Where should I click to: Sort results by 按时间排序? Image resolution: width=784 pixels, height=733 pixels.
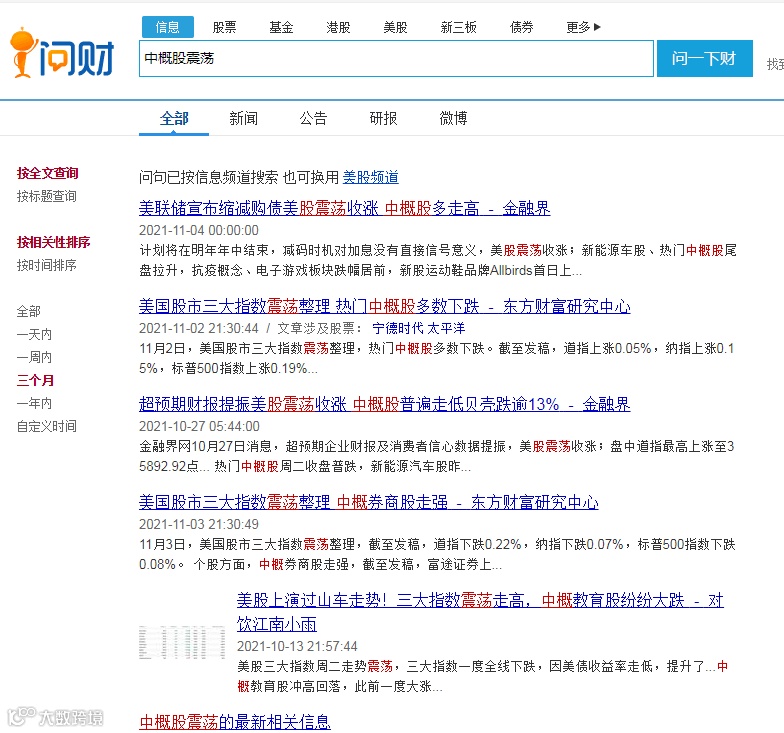tap(46, 266)
